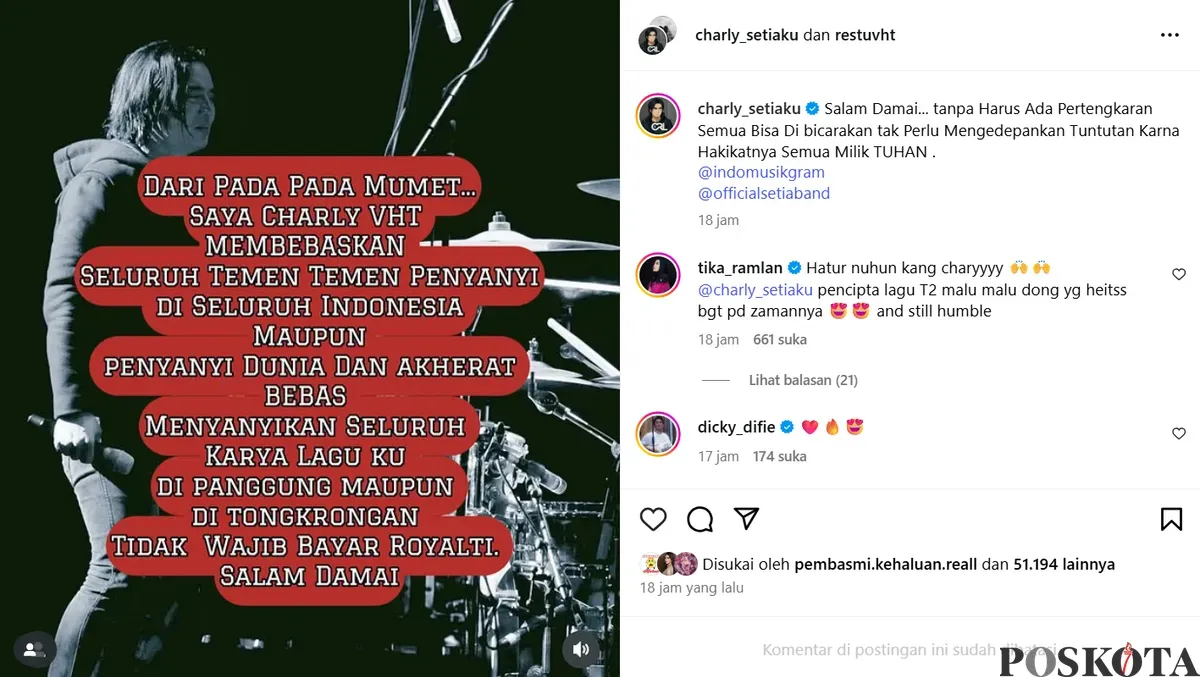Expand Lihat balasan (21) replies

point(803,380)
